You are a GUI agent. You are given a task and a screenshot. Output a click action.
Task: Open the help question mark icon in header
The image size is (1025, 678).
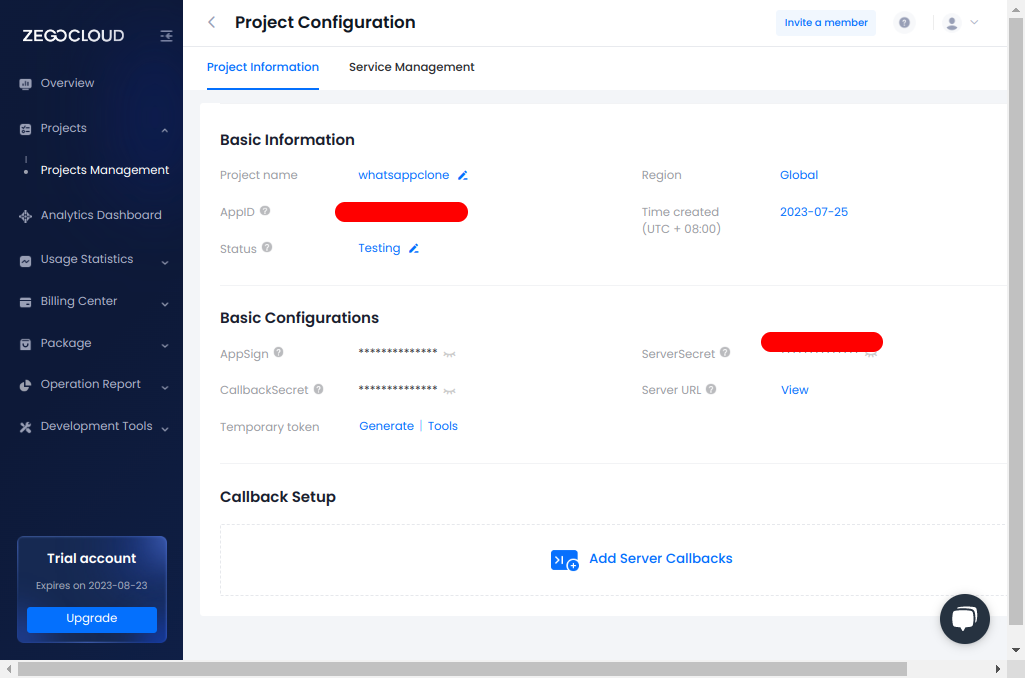click(904, 23)
